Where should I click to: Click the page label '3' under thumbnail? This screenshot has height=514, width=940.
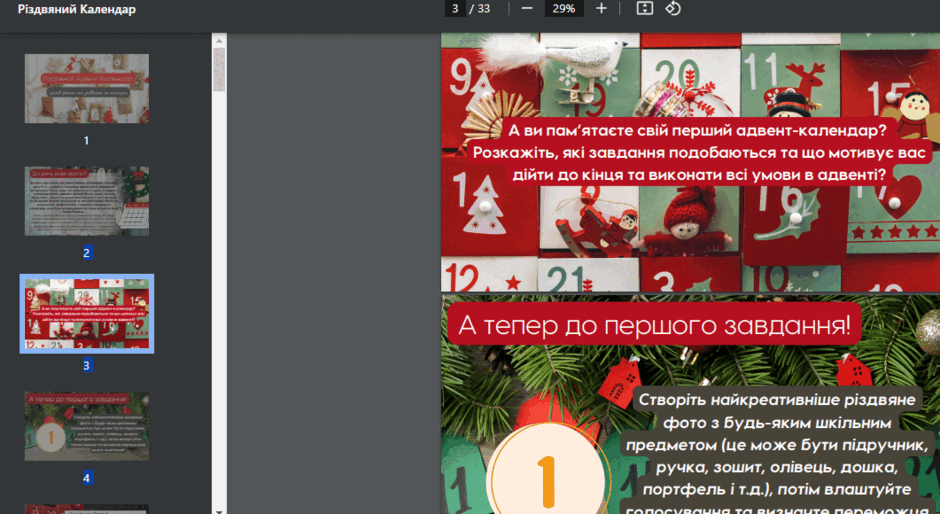(x=86, y=365)
